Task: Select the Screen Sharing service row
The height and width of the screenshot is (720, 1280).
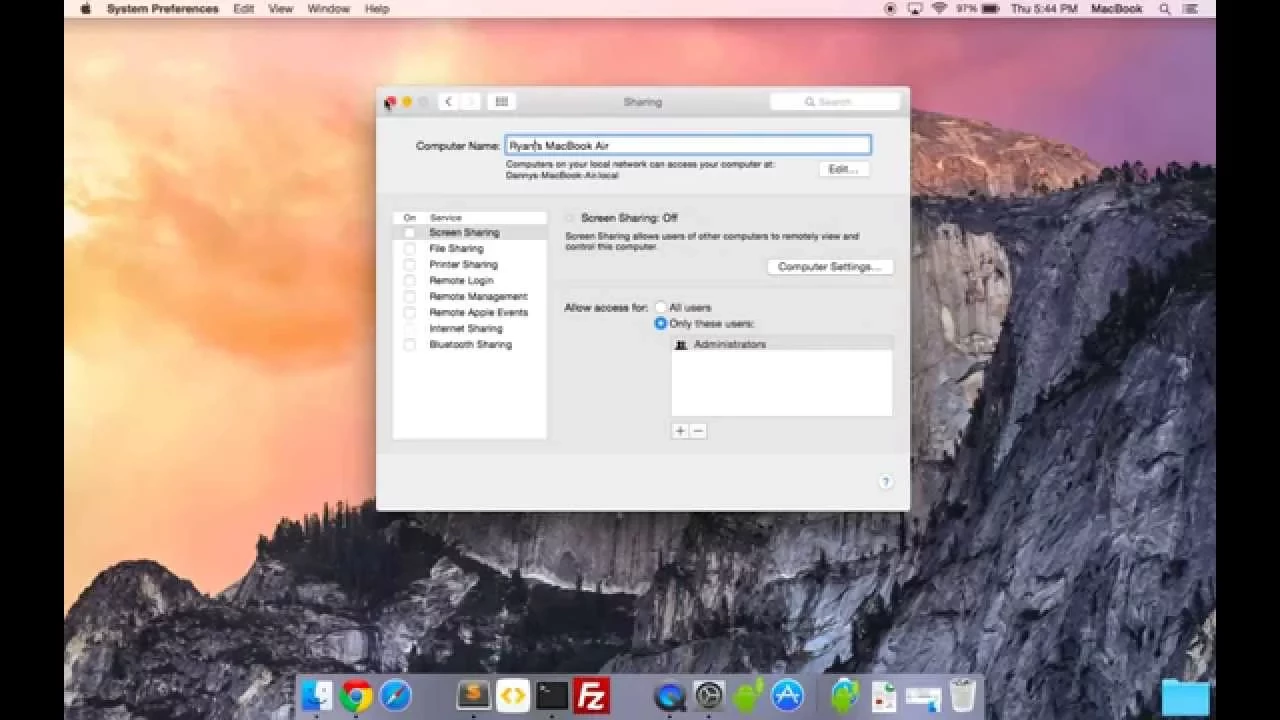Action: pyautogui.click(x=470, y=233)
